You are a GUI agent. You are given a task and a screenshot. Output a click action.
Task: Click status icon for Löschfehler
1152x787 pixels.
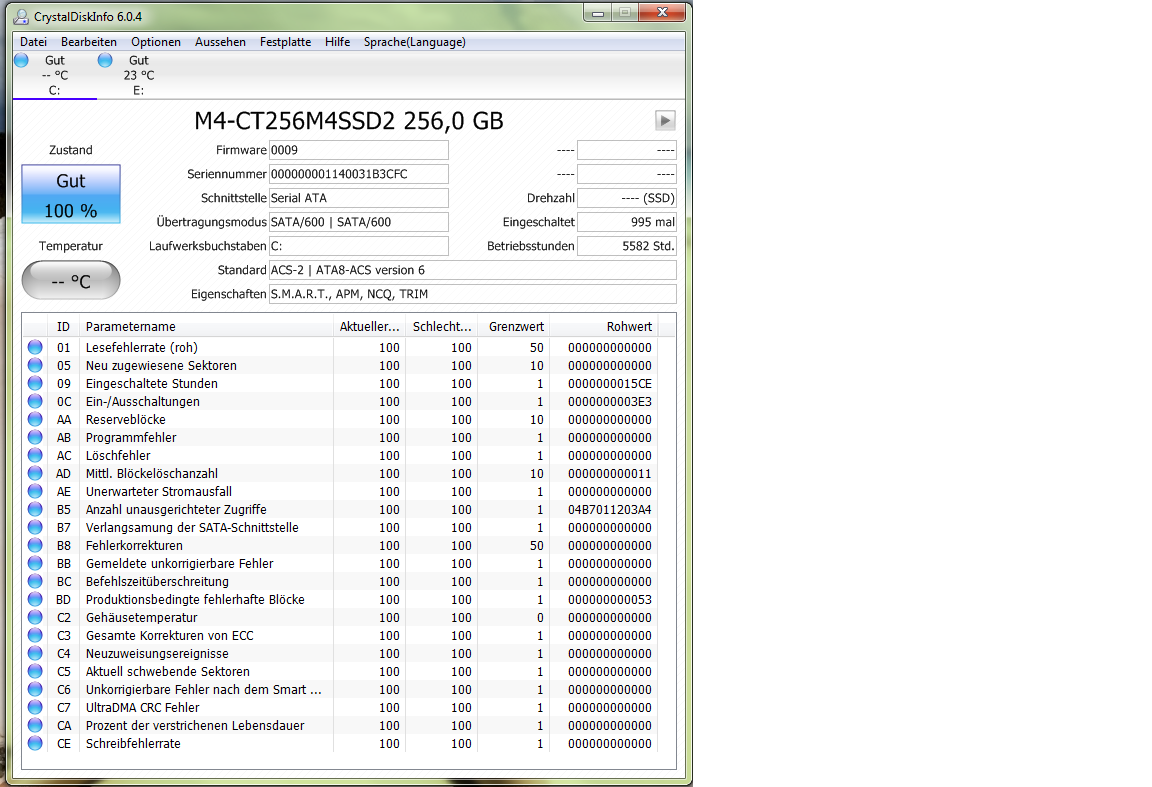35,455
